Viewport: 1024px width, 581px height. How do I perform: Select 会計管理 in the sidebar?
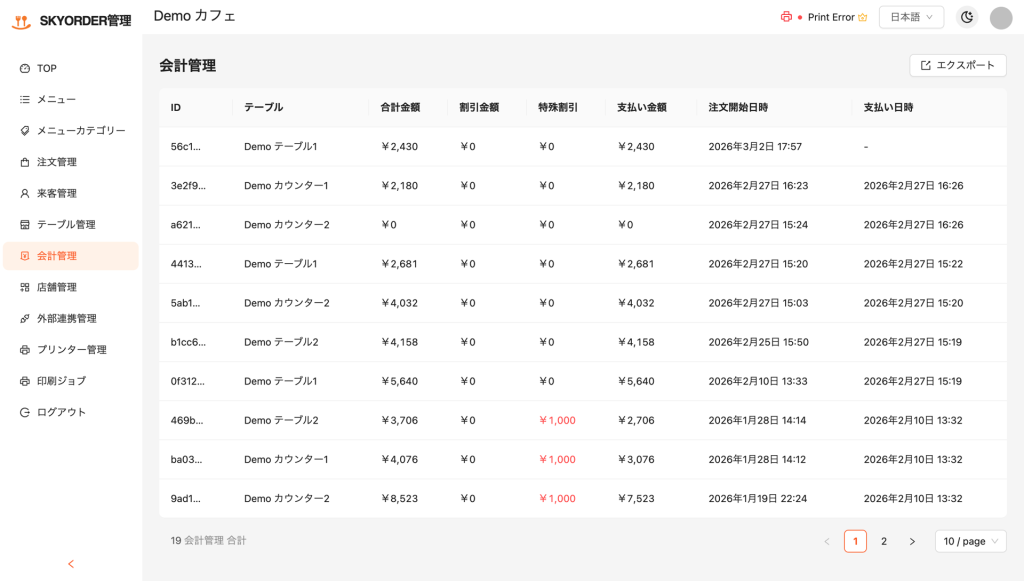point(71,256)
